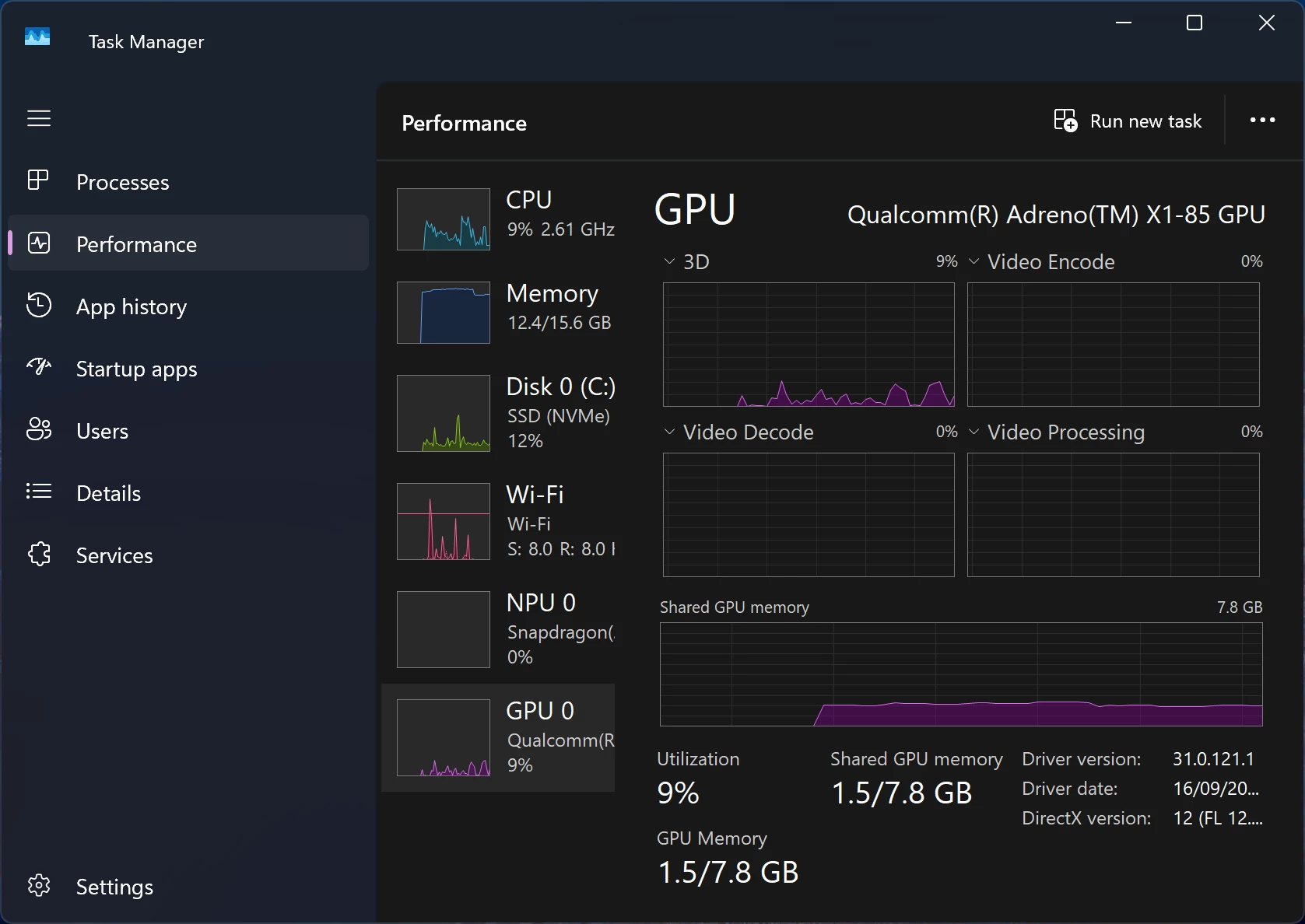Click the Startup apps gauge icon
The width and height of the screenshot is (1305, 924).
pyautogui.click(x=39, y=366)
